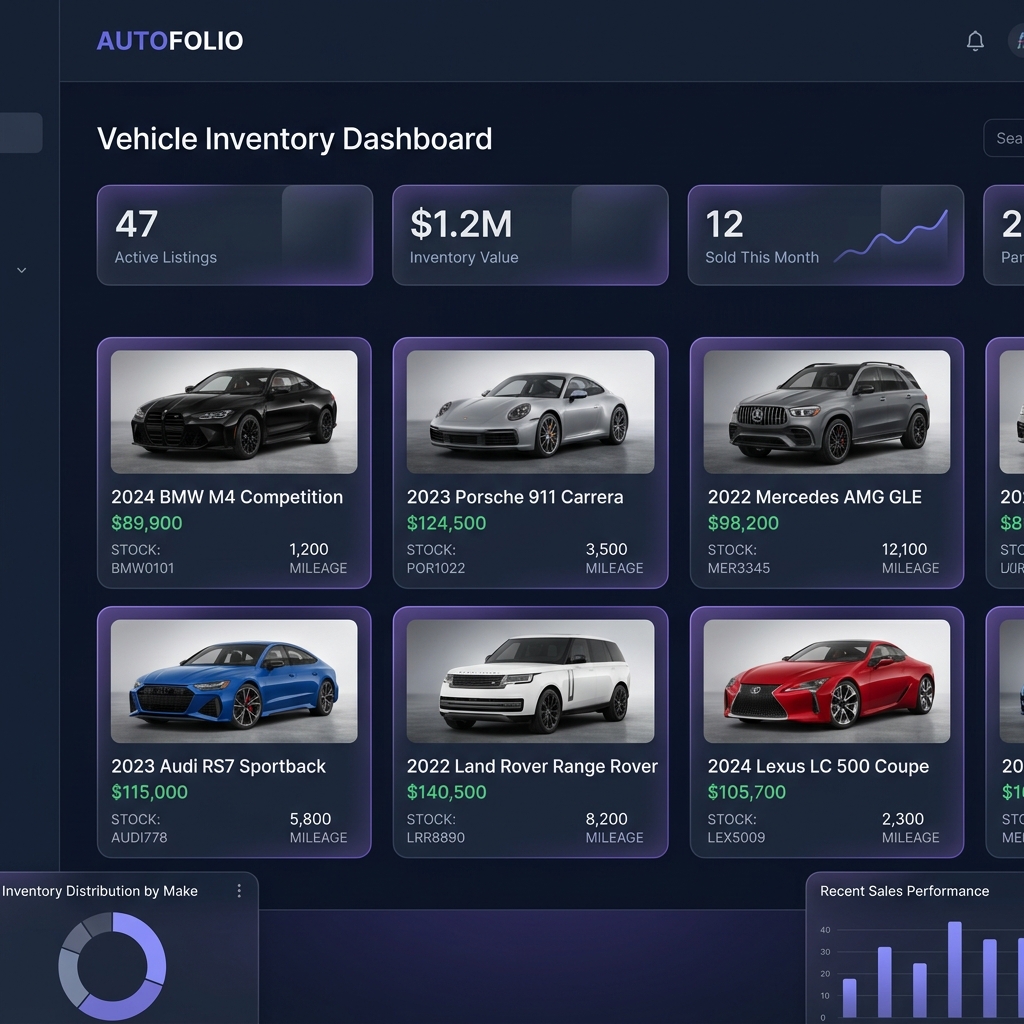Expand the sidebar chevron
Viewport: 1024px width, 1024px height.
(22, 270)
